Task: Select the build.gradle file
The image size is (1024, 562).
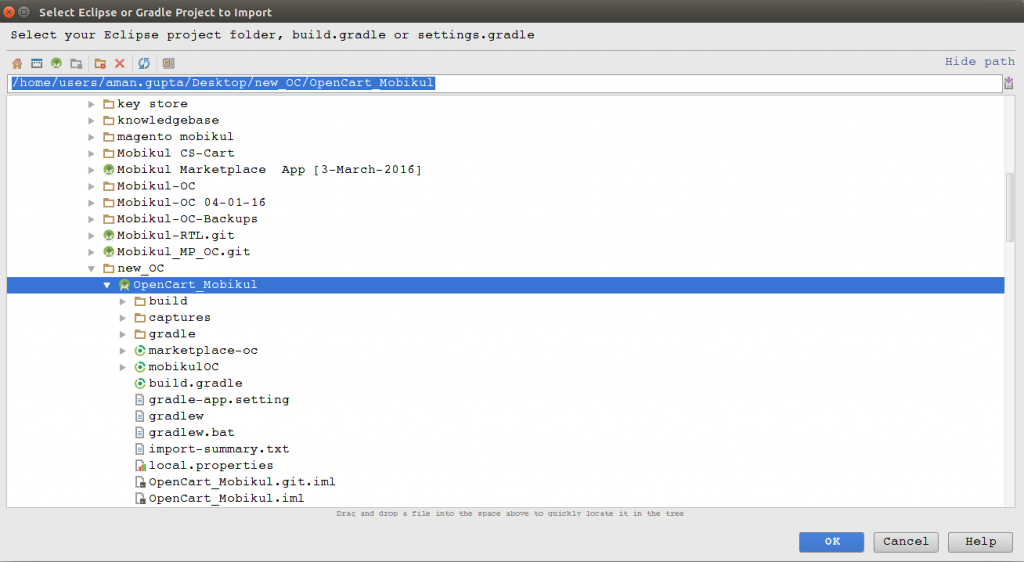Action: 195,383
